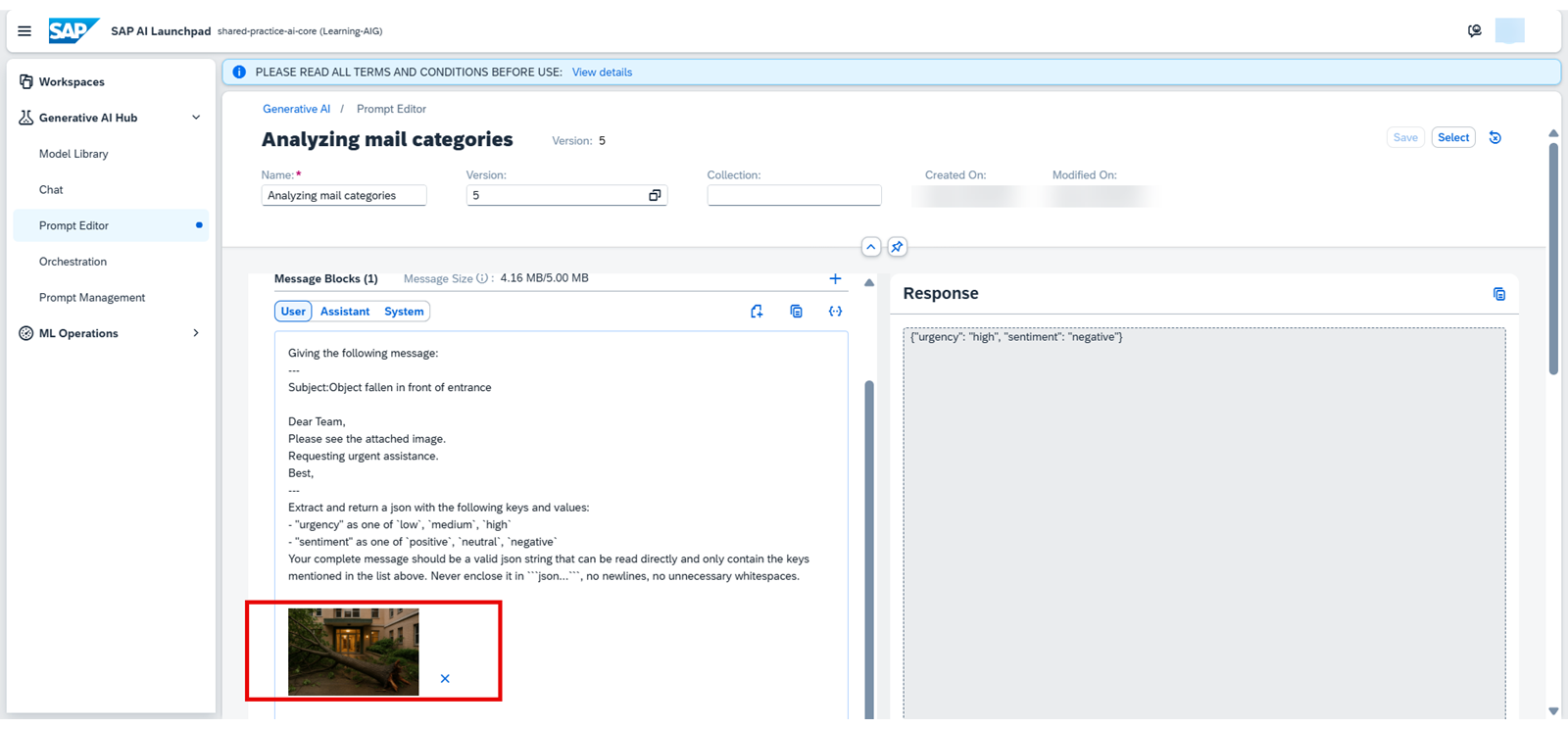Switch message role to System

click(404, 312)
